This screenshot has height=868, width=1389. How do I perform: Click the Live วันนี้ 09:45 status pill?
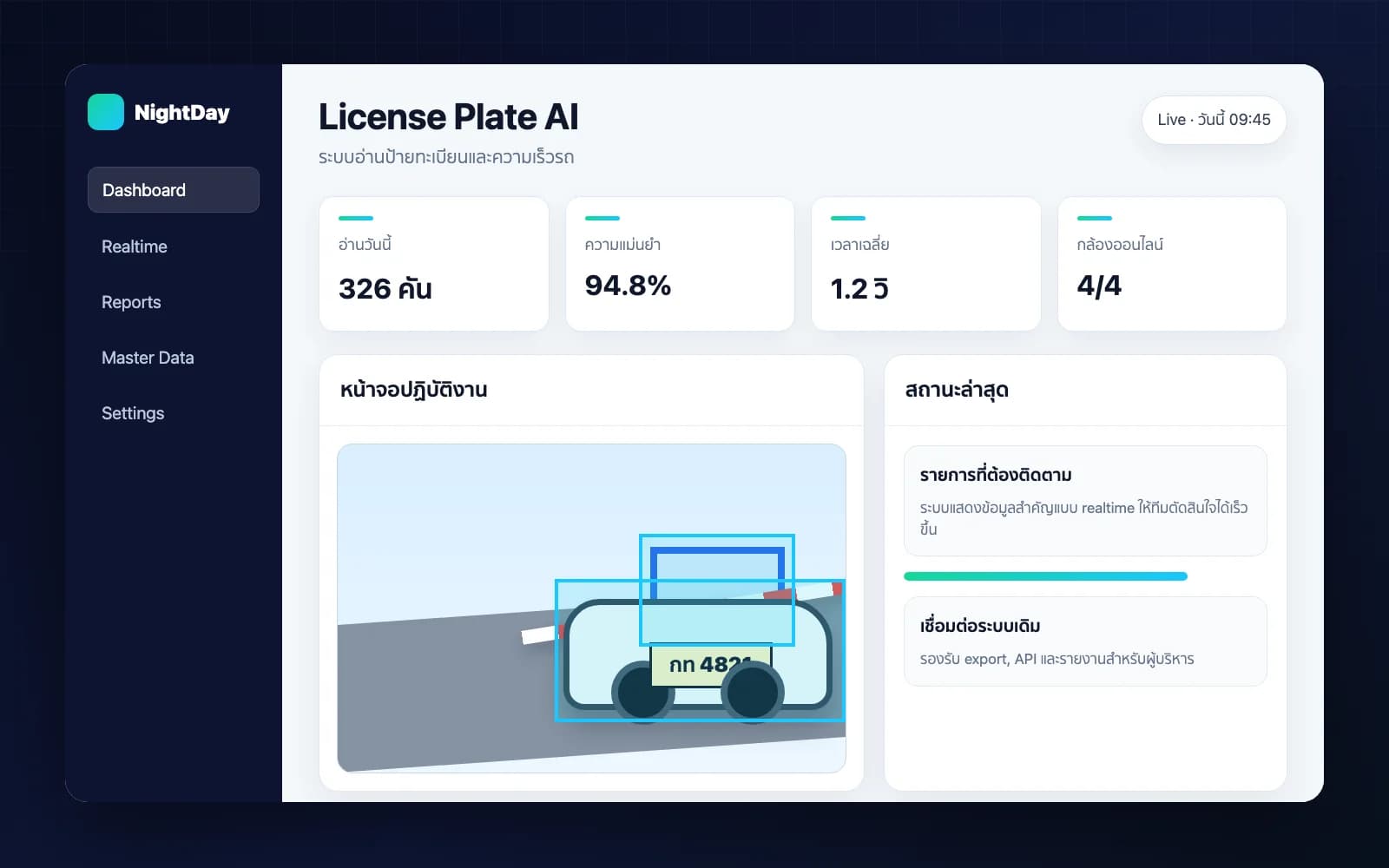click(1214, 120)
